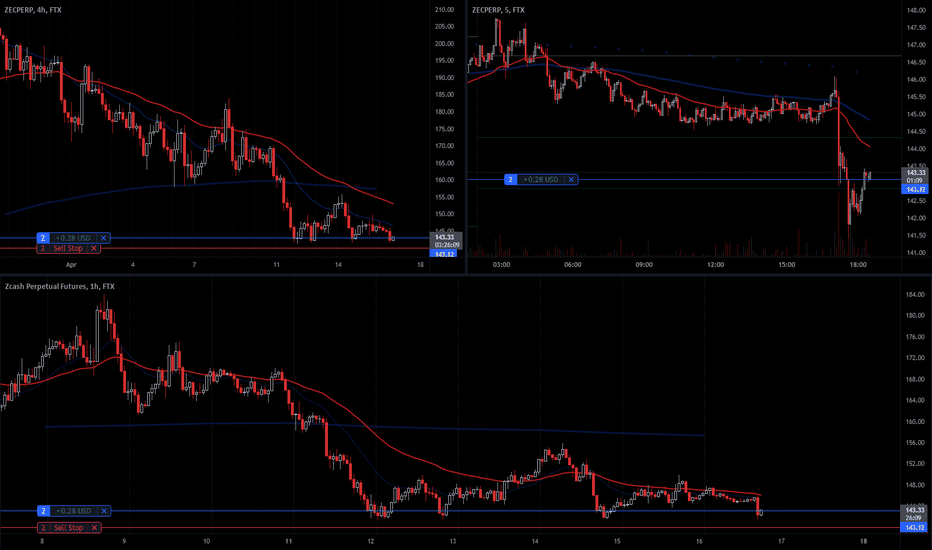Open the ZECPERP, 4h, FTX chart title
The width and height of the screenshot is (932, 550).
(x=33, y=10)
